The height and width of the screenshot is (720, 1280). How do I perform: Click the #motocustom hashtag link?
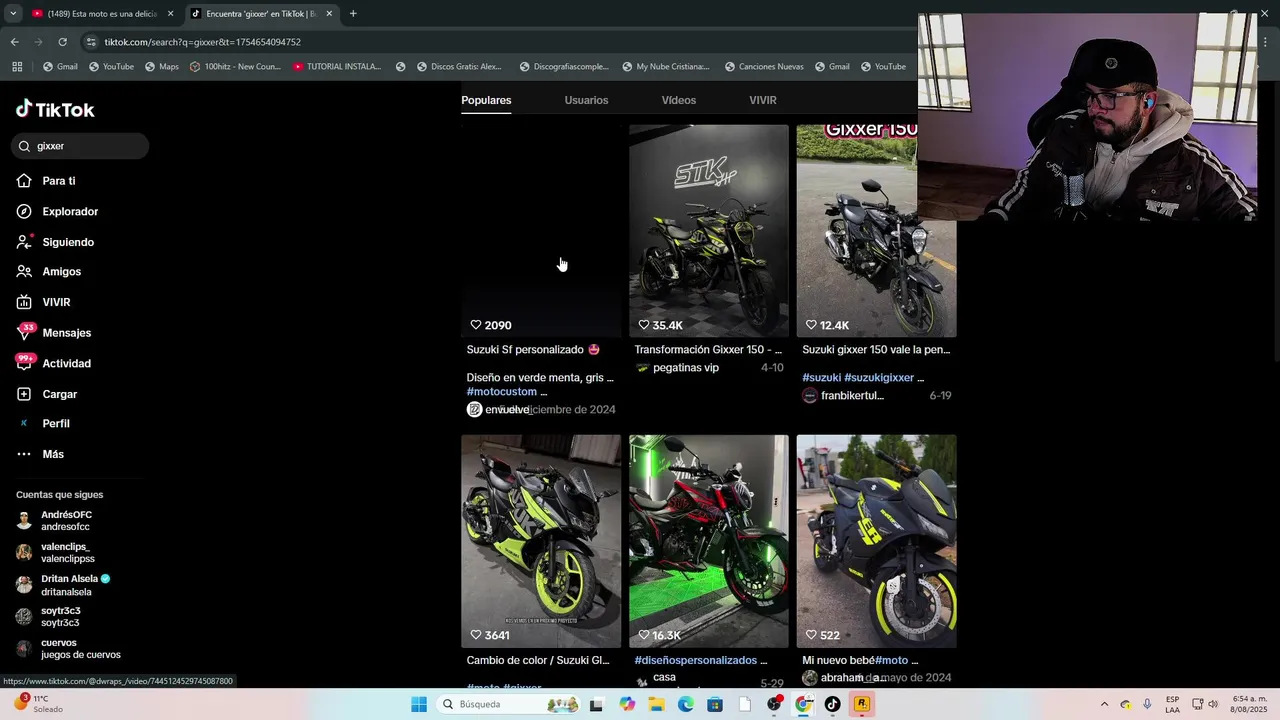pos(502,392)
